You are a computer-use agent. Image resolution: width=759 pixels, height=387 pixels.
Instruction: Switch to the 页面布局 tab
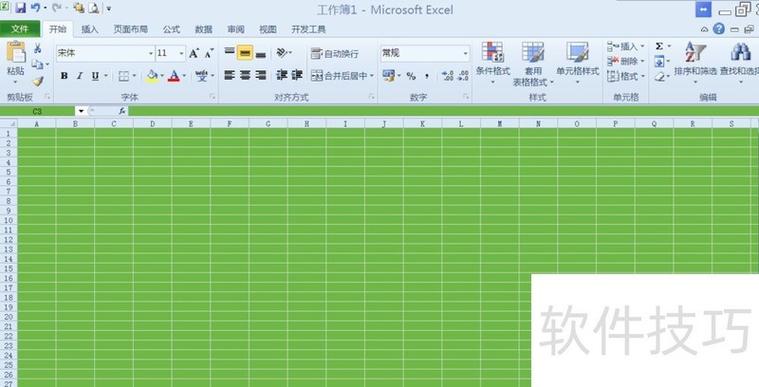(130, 30)
